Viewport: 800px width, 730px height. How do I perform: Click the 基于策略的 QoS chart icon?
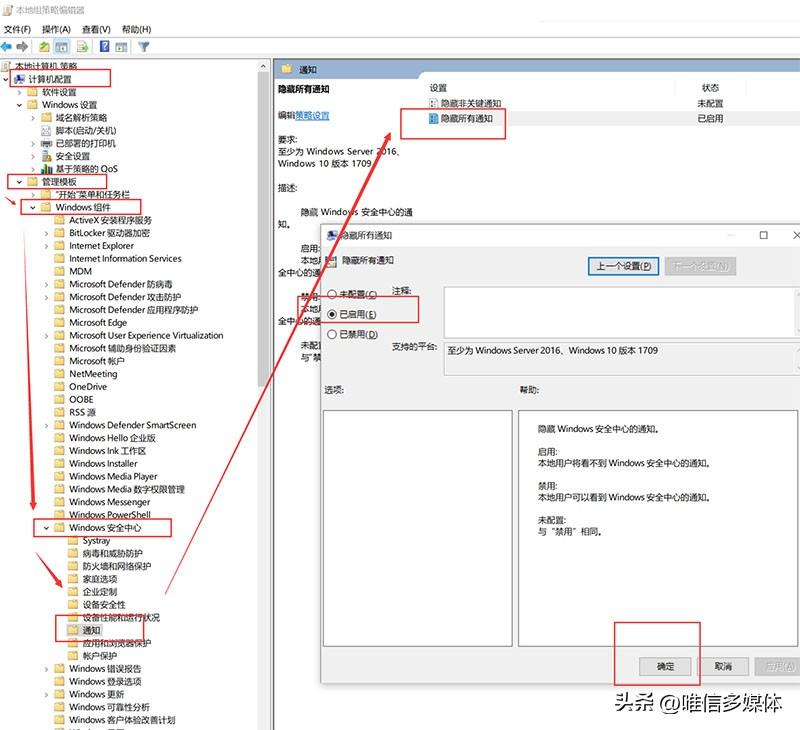point(47,169)
